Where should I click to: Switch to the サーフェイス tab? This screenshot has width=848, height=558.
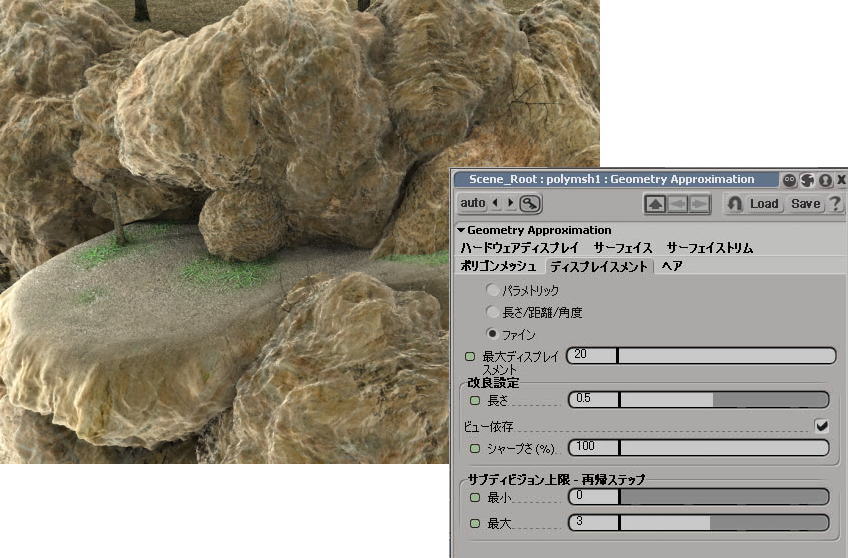pyautogui.click(x=622, y=247)
